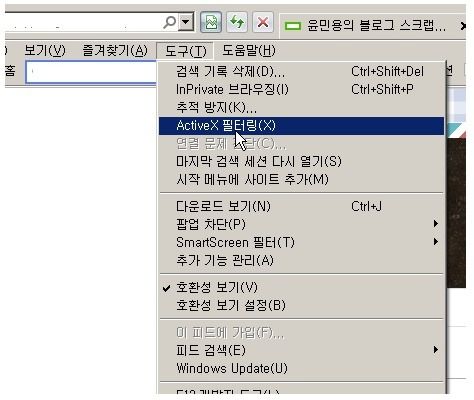This screenshot has width=474, height=400.
Task: Select InPrivate 브라우징(I) entry
Action: pos(301,89)
